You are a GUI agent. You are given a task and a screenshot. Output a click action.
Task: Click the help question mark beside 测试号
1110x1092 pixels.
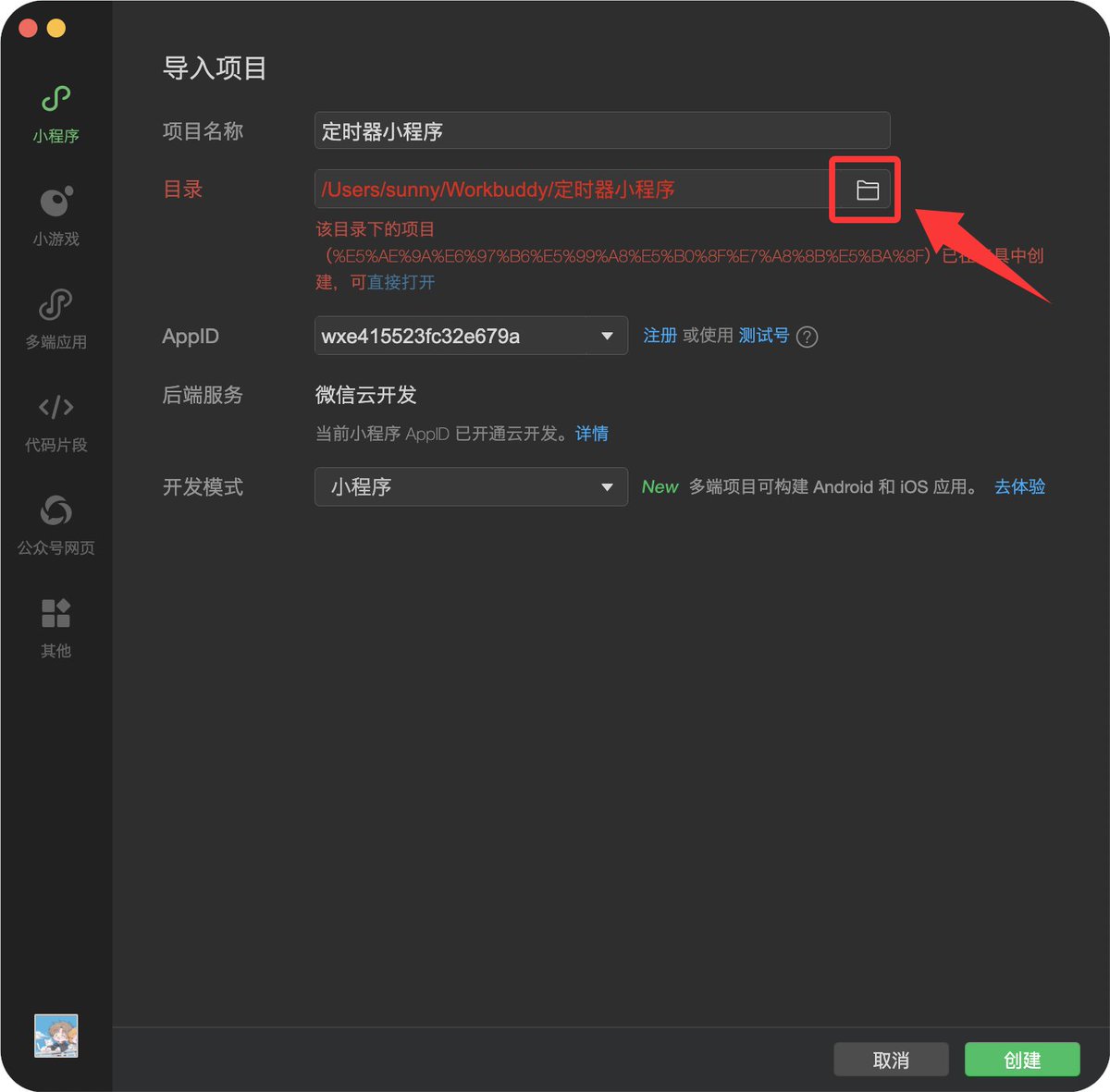tap(807, 337)
